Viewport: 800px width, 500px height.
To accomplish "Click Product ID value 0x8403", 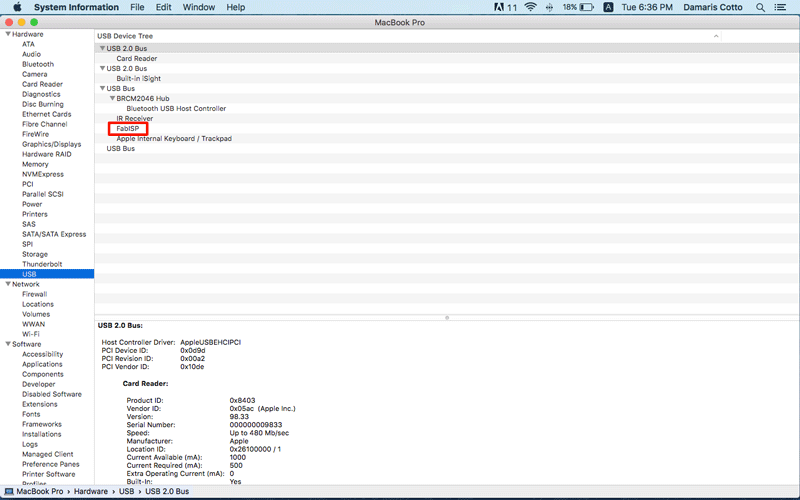I will pyautogui.click(x=242, y=401).
